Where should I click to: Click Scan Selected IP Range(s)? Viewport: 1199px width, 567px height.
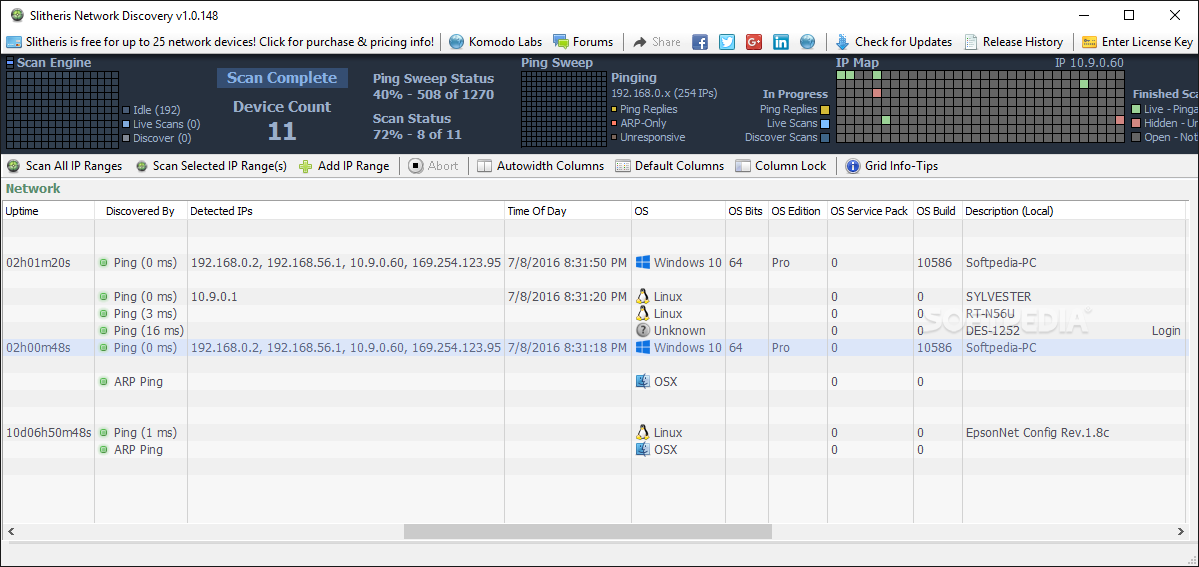[211, 166]
